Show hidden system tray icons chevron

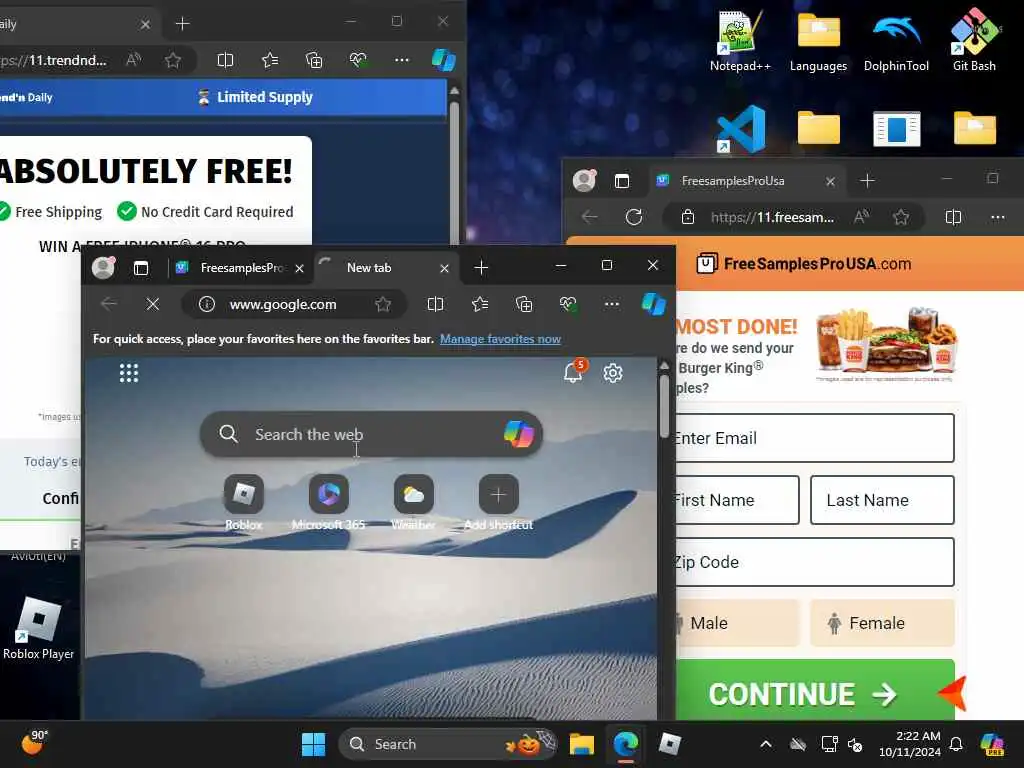pyautogui.click(x=766, y=744)
